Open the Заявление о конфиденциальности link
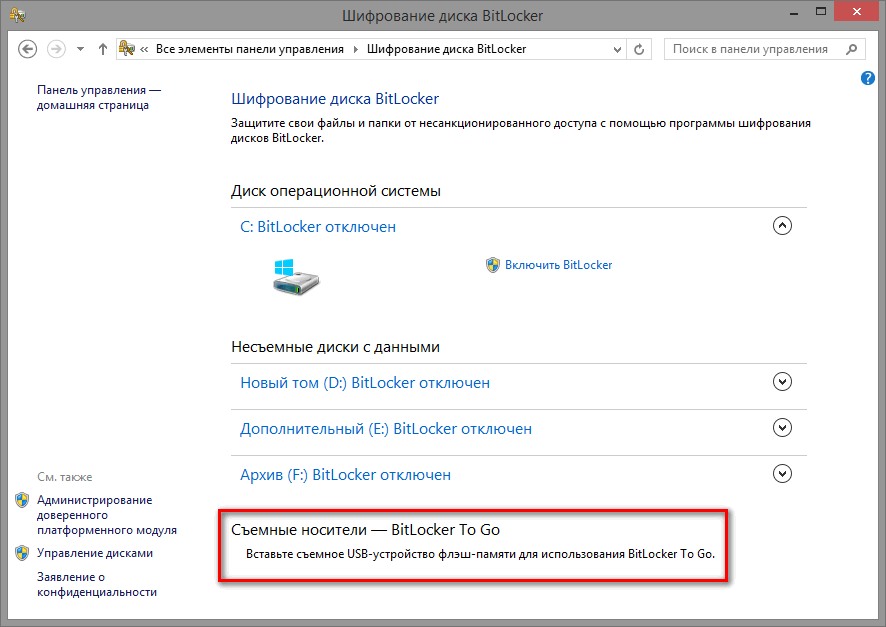The width and height of the screenshot is (886, 627). 96,584
